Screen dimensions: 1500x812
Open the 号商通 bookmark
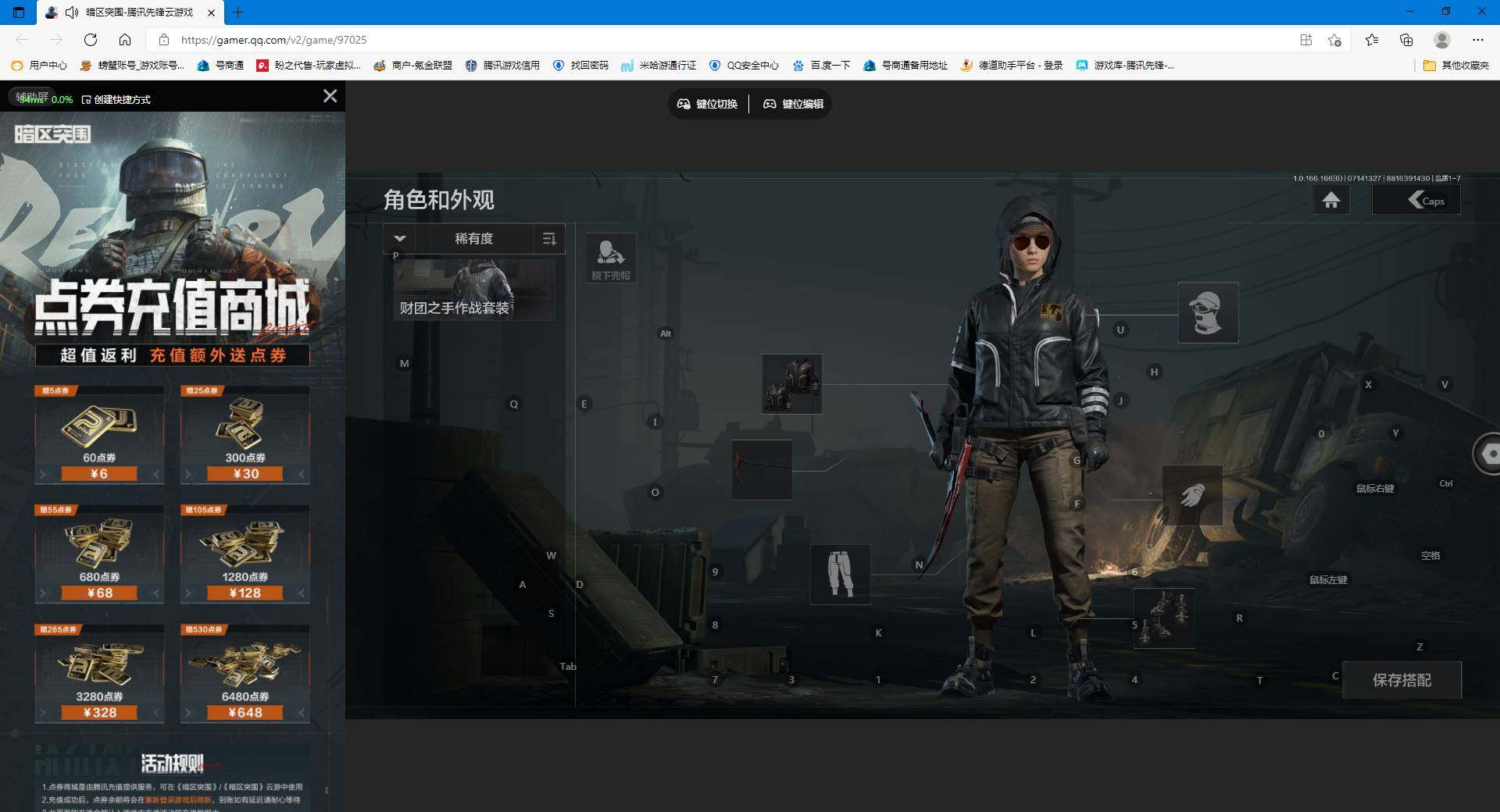[220, 66]
